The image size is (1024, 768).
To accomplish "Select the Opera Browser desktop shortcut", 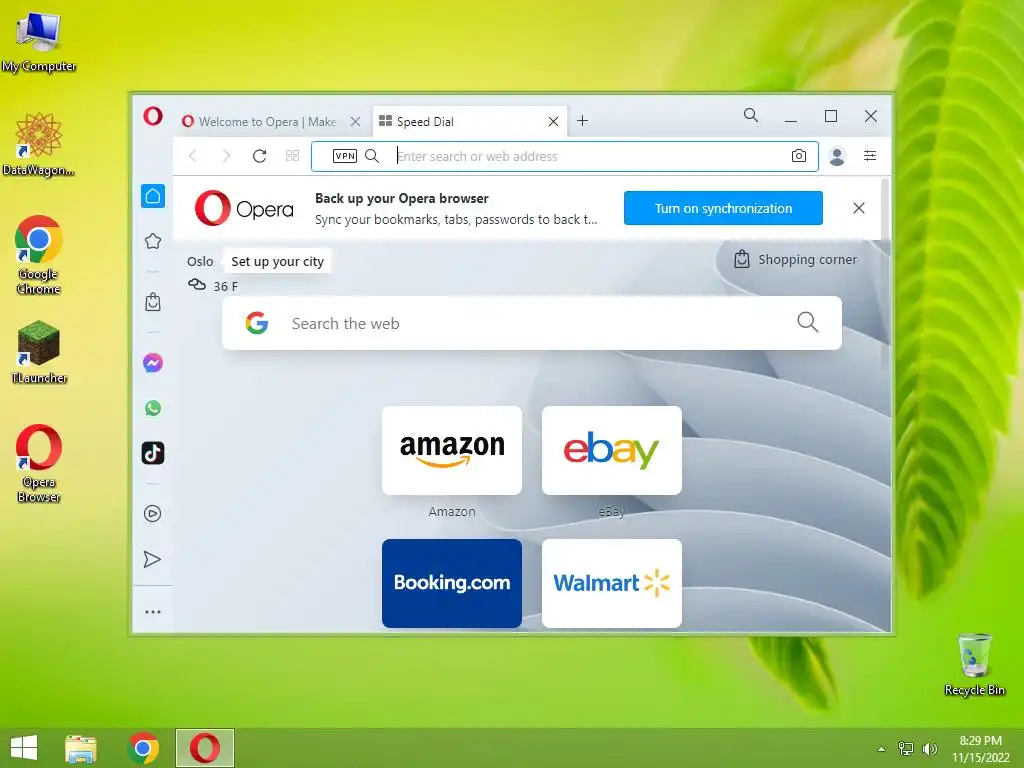I will coord(39,464).
